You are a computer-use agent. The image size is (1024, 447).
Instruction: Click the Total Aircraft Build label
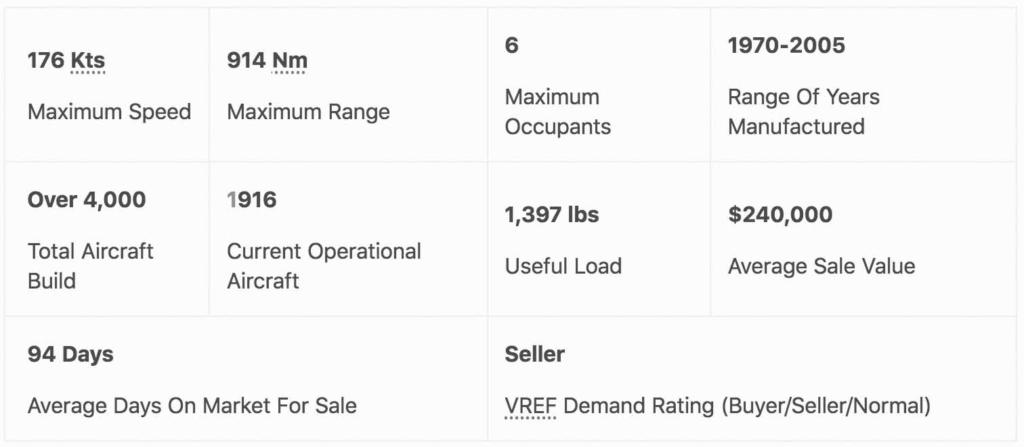(90, 266)
